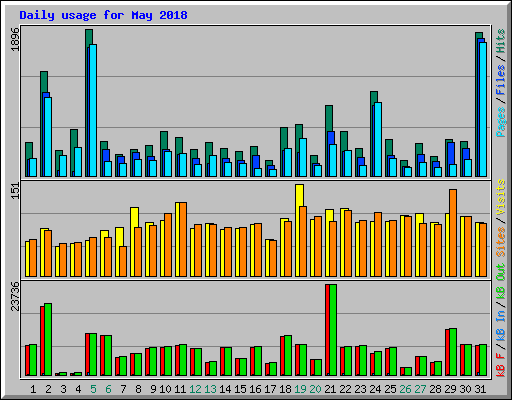Click the red kB F bar for day 2
This screenshot has height=400, width=512.
pos(42,341)
